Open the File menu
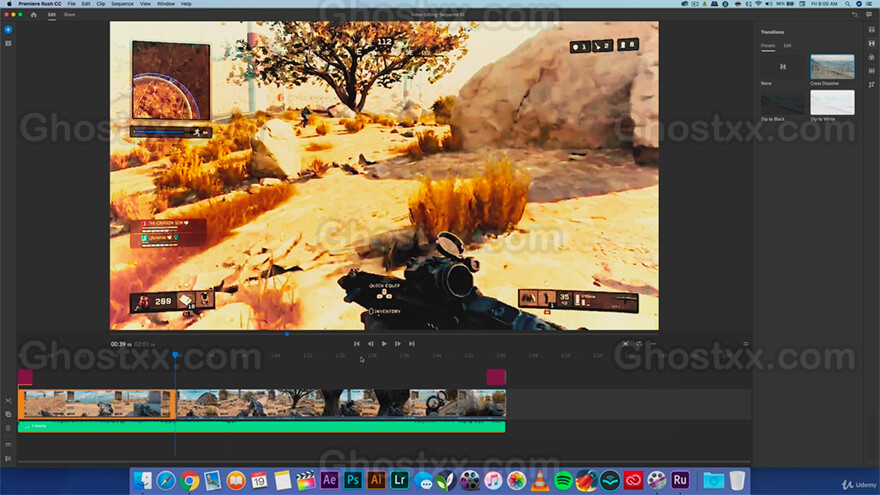Screen dimensions: 880x495 click(x=71, y=4)
